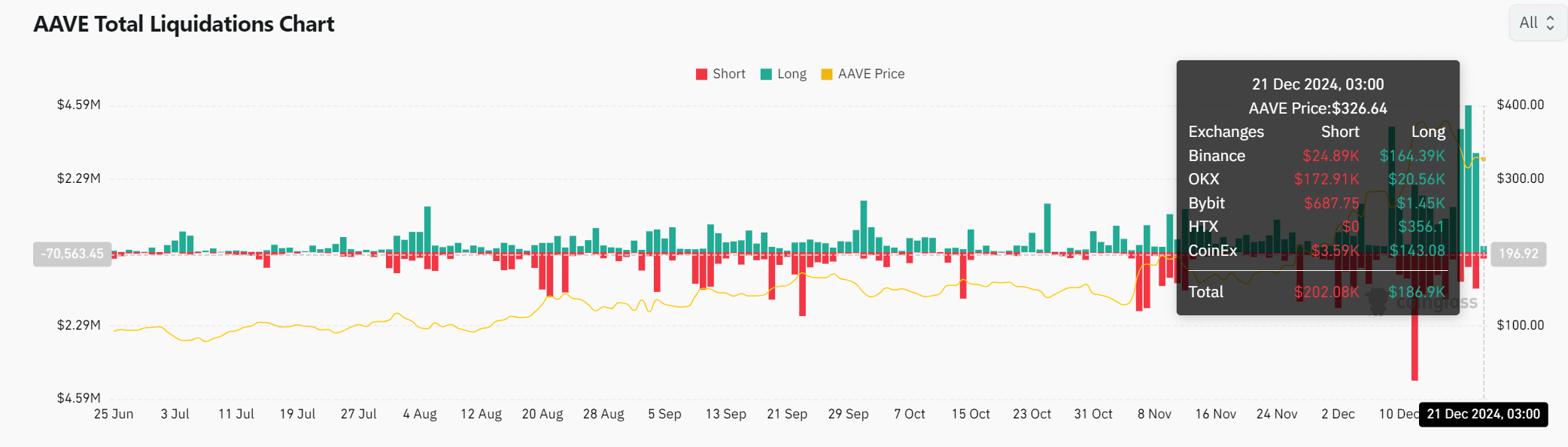Image resolution: width=1568 pixels, height=447 pixels.
Task: Toggle the yellow AAVE Price legend swatch
Action: click(x=827, y=74)
